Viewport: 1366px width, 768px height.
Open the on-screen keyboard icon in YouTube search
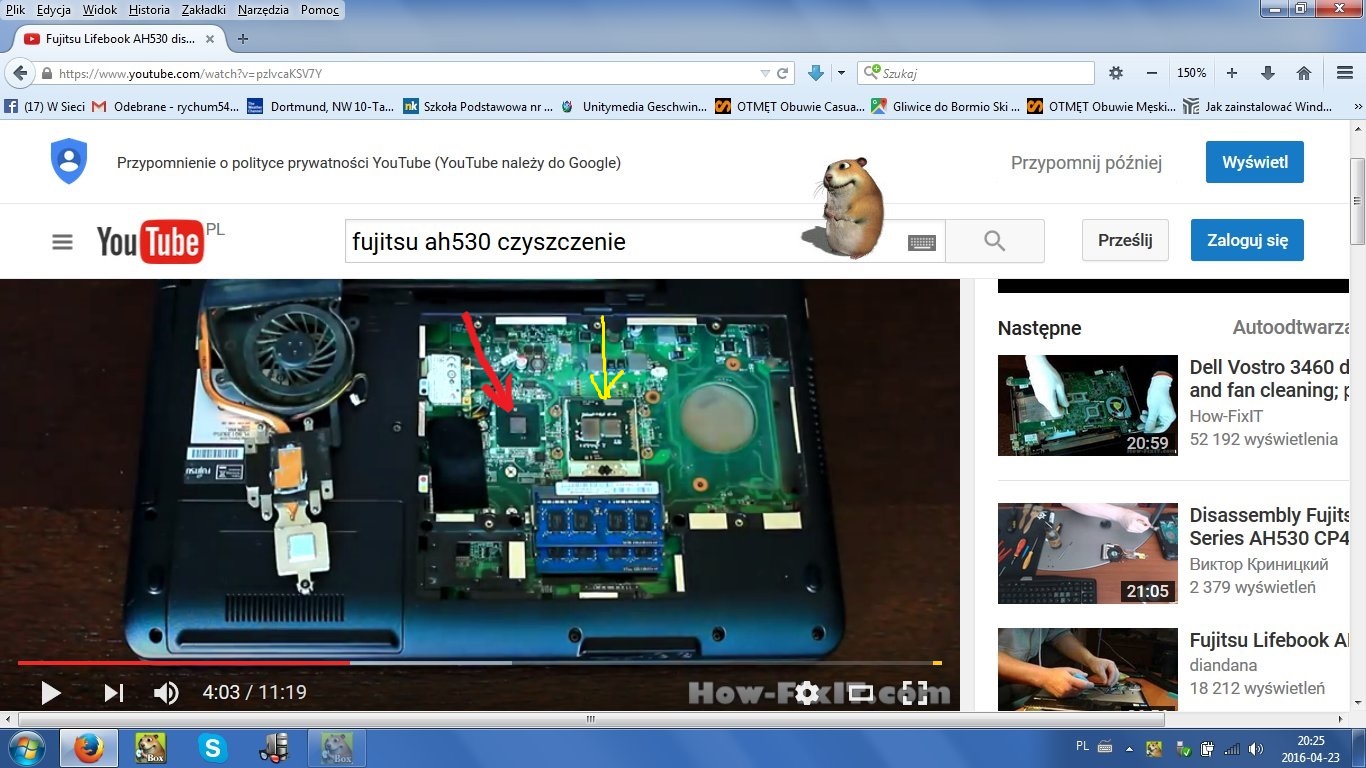pos(922,242)
